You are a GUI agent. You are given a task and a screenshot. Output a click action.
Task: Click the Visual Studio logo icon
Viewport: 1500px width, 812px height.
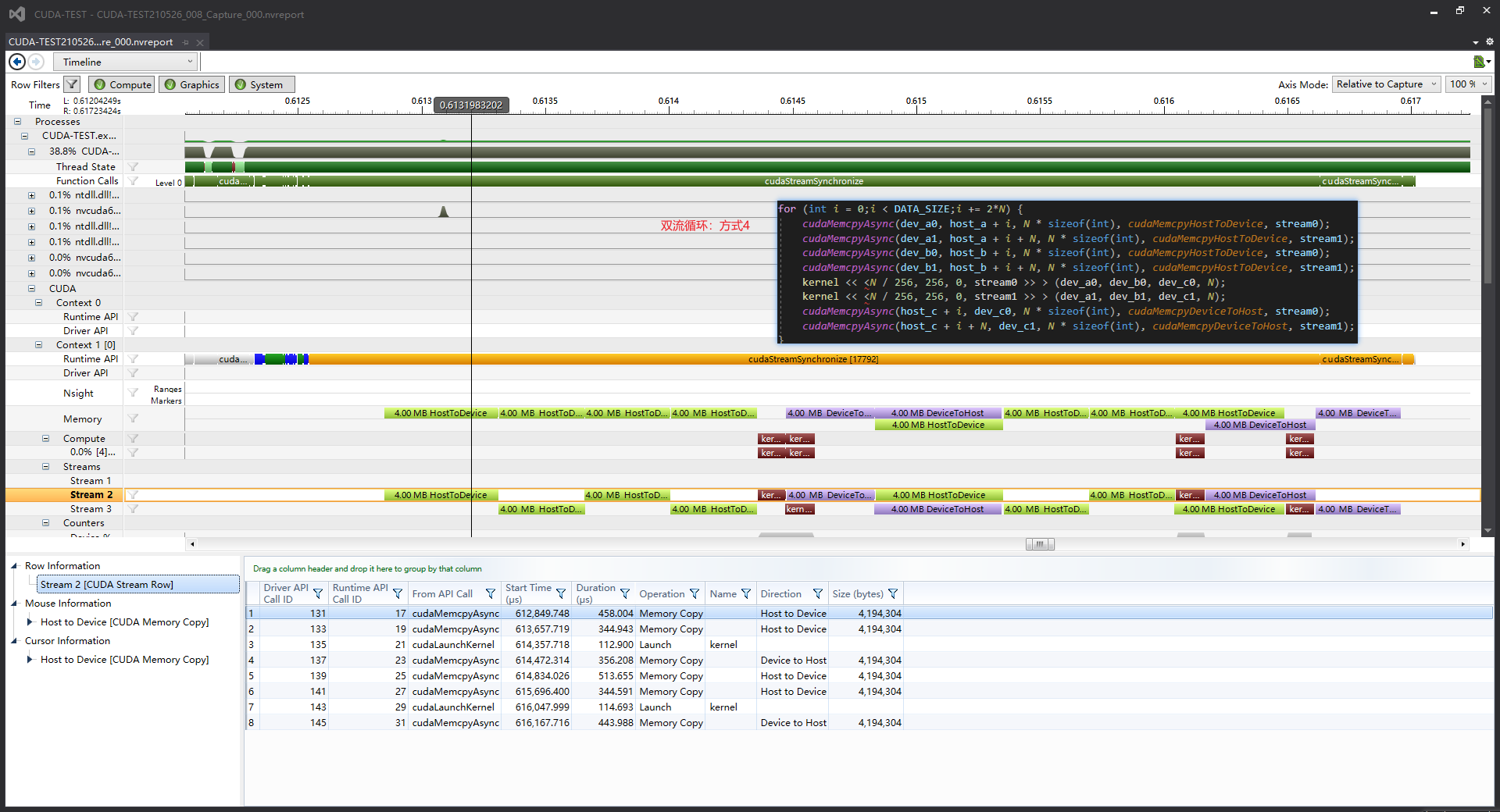[x=16, y=14]
